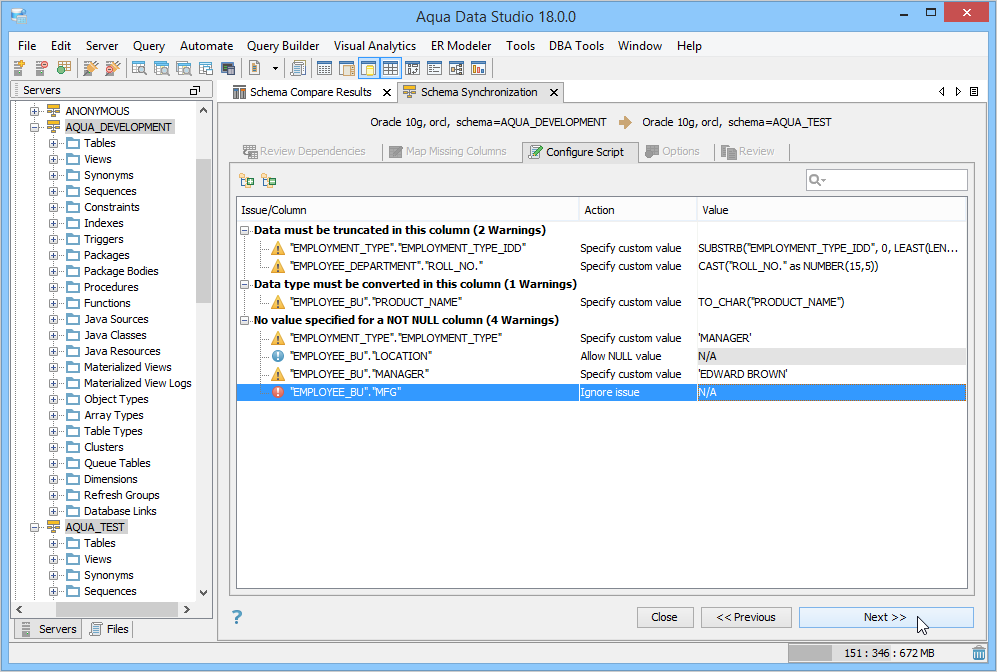Viewport: 997px width, 672px height.
Task: Open the Visual Analytics menu
Action: [375, 46]
